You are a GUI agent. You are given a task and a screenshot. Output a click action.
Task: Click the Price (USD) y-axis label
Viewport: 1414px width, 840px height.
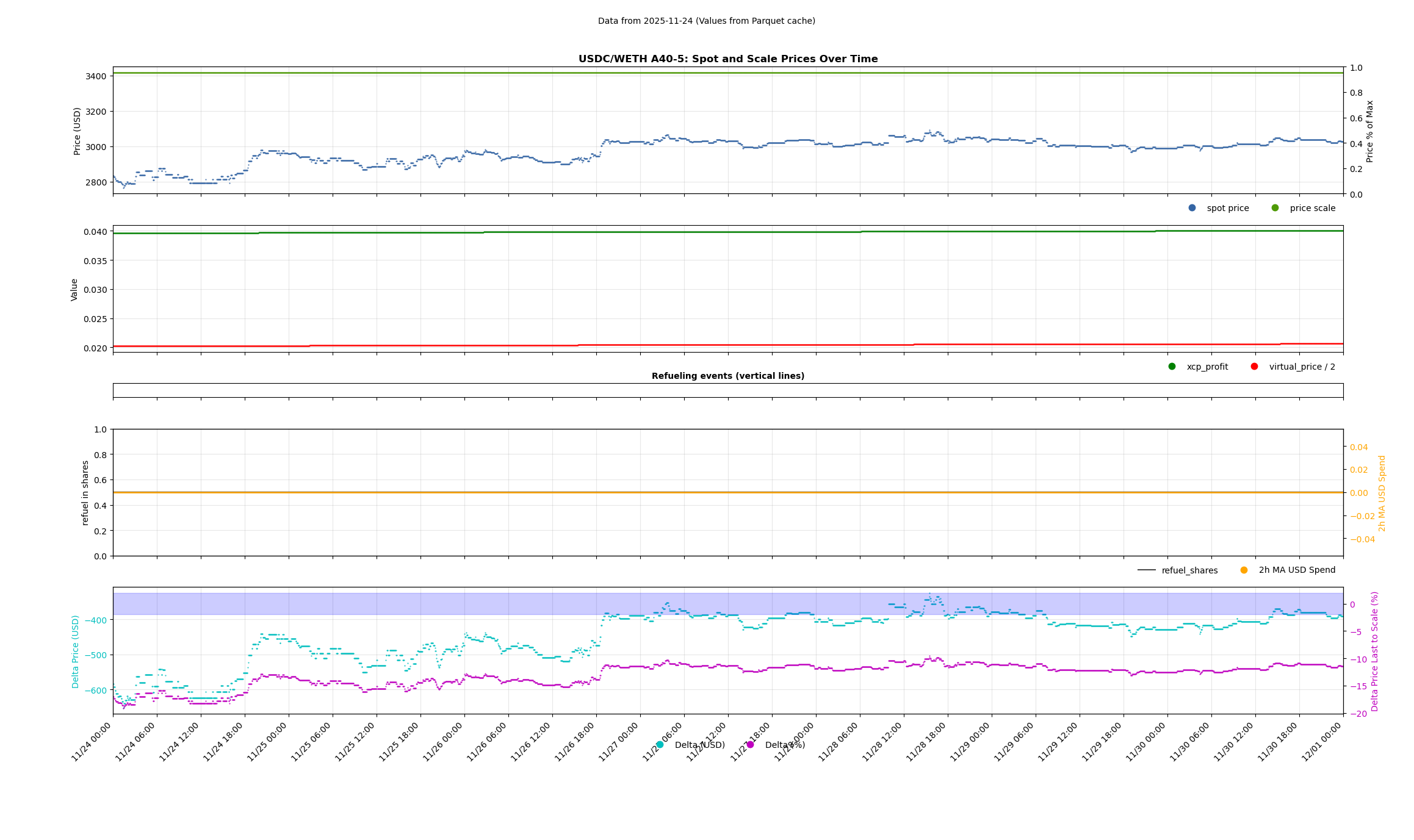(x=78, y=131)
